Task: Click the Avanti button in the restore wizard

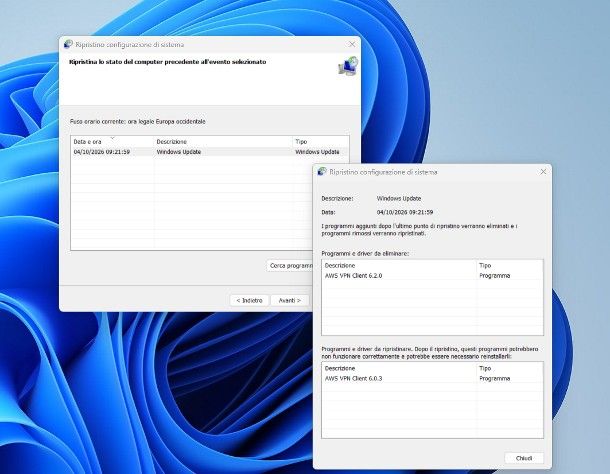Action: 290,300
